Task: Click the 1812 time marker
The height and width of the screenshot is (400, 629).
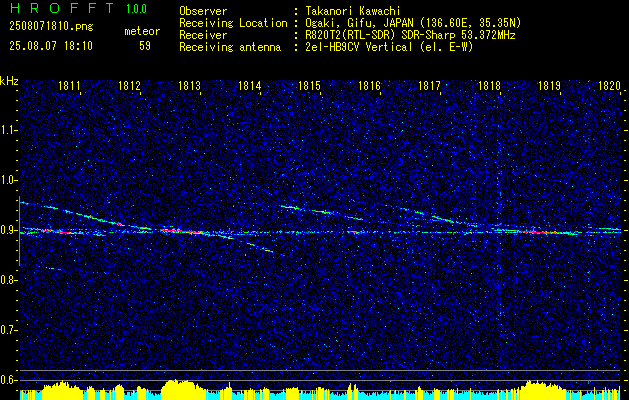Action: [x=129, y=86]
